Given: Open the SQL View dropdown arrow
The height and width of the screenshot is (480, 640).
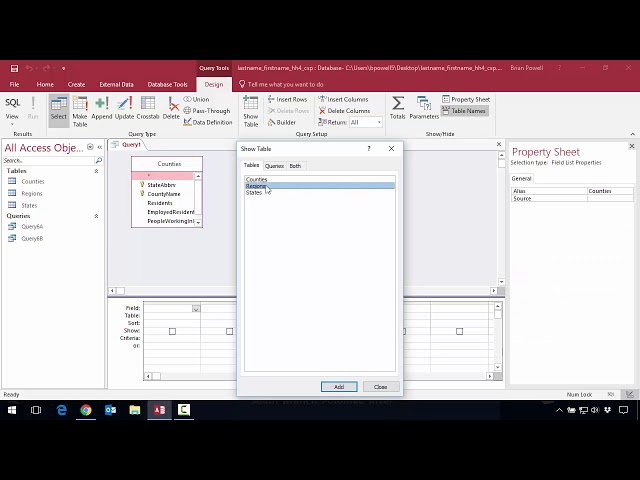Looking at the screenshot, I should point(12,124).
